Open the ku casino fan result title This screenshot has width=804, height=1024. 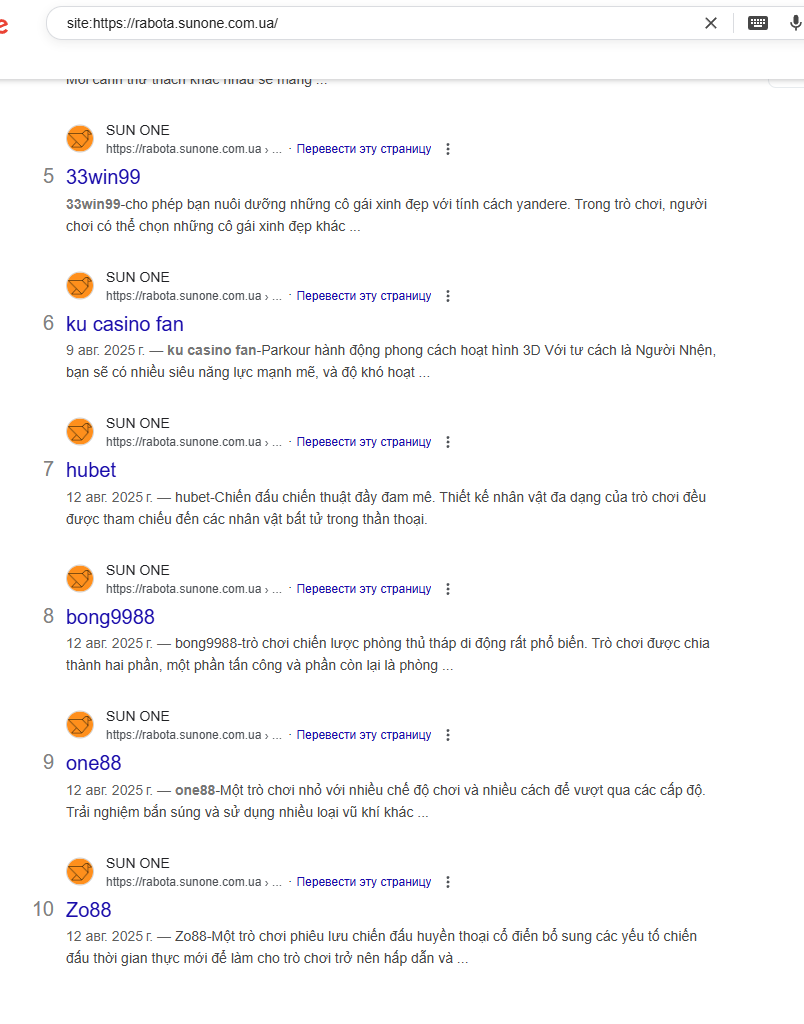125,324
